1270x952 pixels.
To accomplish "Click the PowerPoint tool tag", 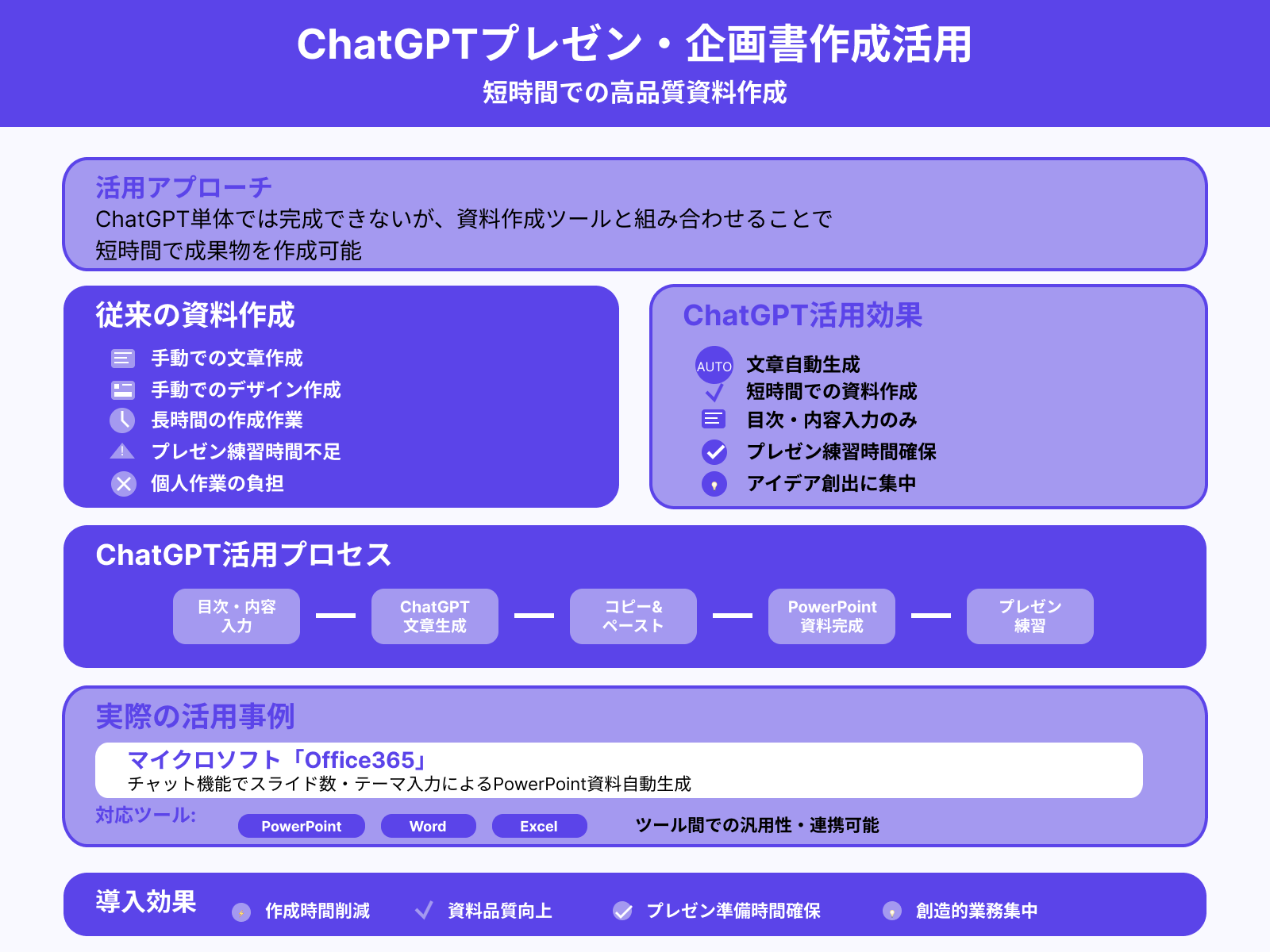I will [x=302, y=826].
